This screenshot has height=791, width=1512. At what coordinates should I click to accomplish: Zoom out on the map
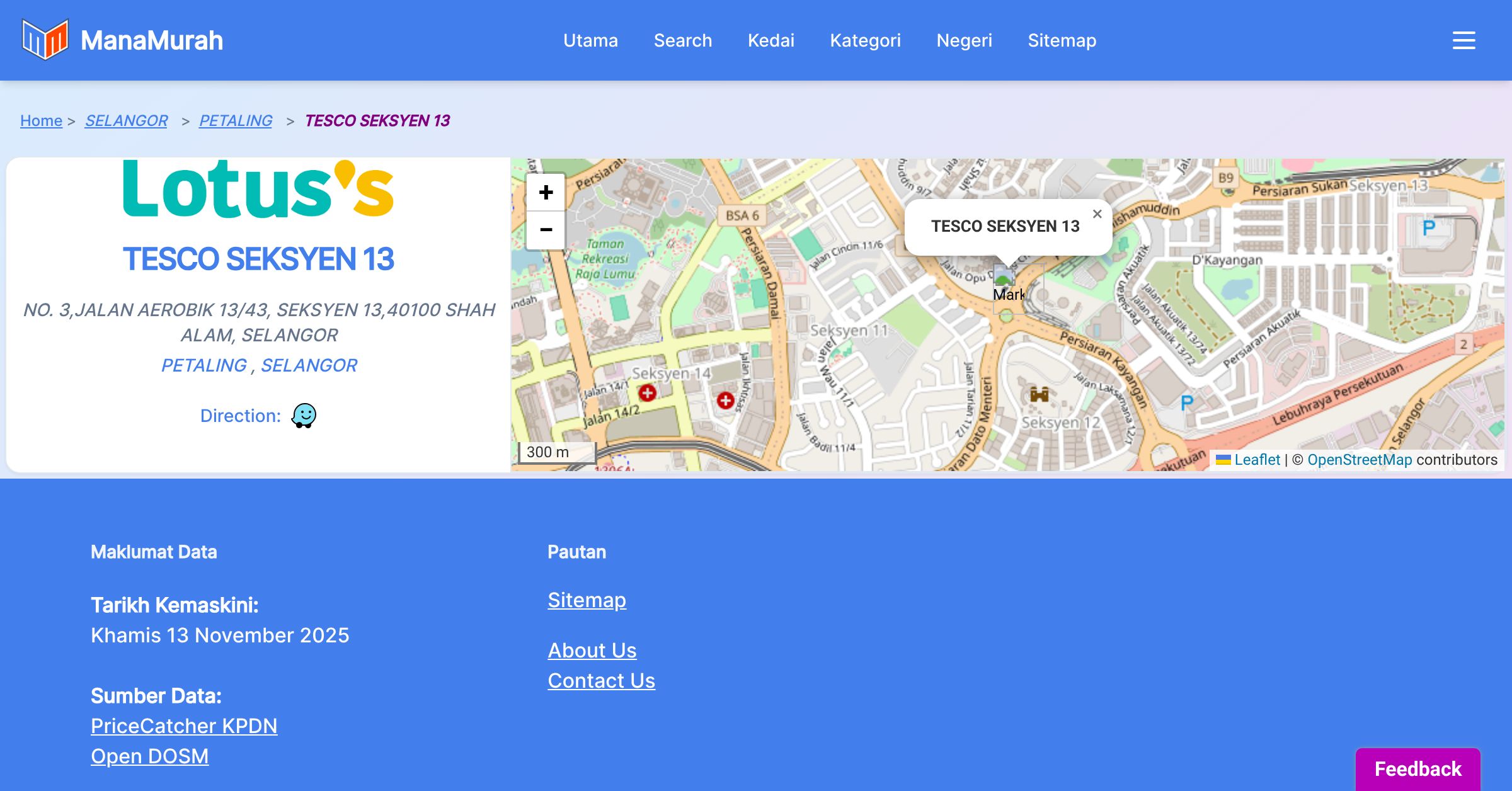pyautogui.click(x=546, y=230)
